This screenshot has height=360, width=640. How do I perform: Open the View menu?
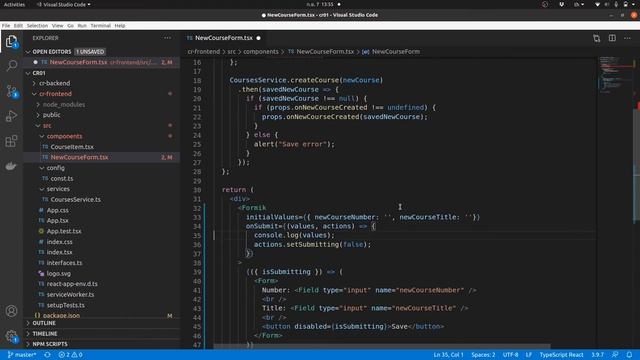pyautogui.click(x=58, y=26)
